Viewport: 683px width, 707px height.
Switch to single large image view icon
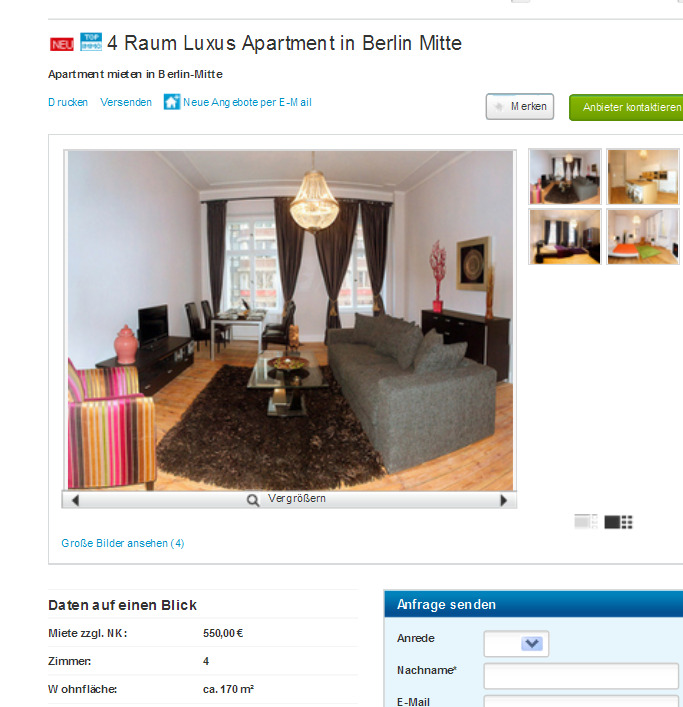pos(586,522)
